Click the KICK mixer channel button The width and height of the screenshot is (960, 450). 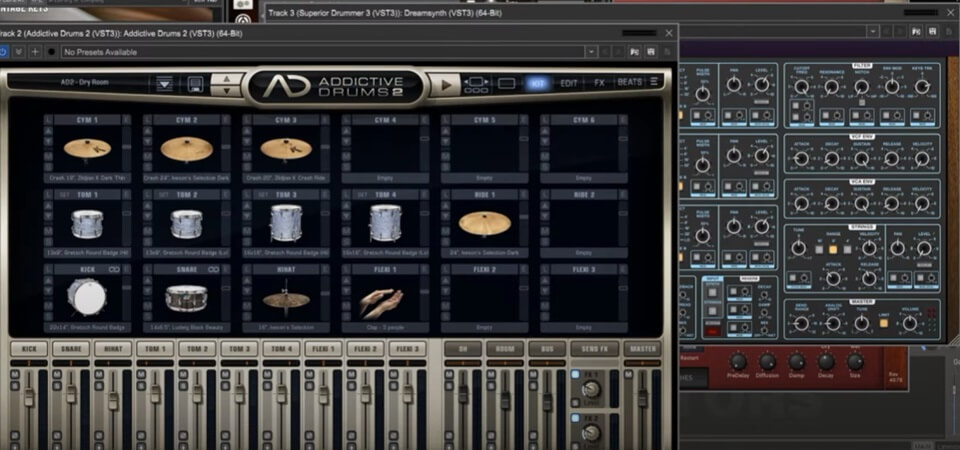pos(29,349)
